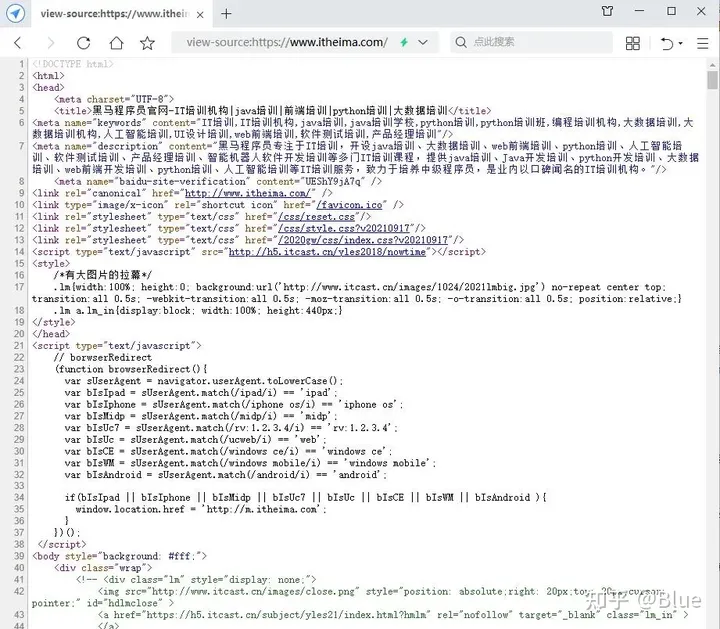Go to the home page icon
720x629 pixels.
[x=116, y=43]
